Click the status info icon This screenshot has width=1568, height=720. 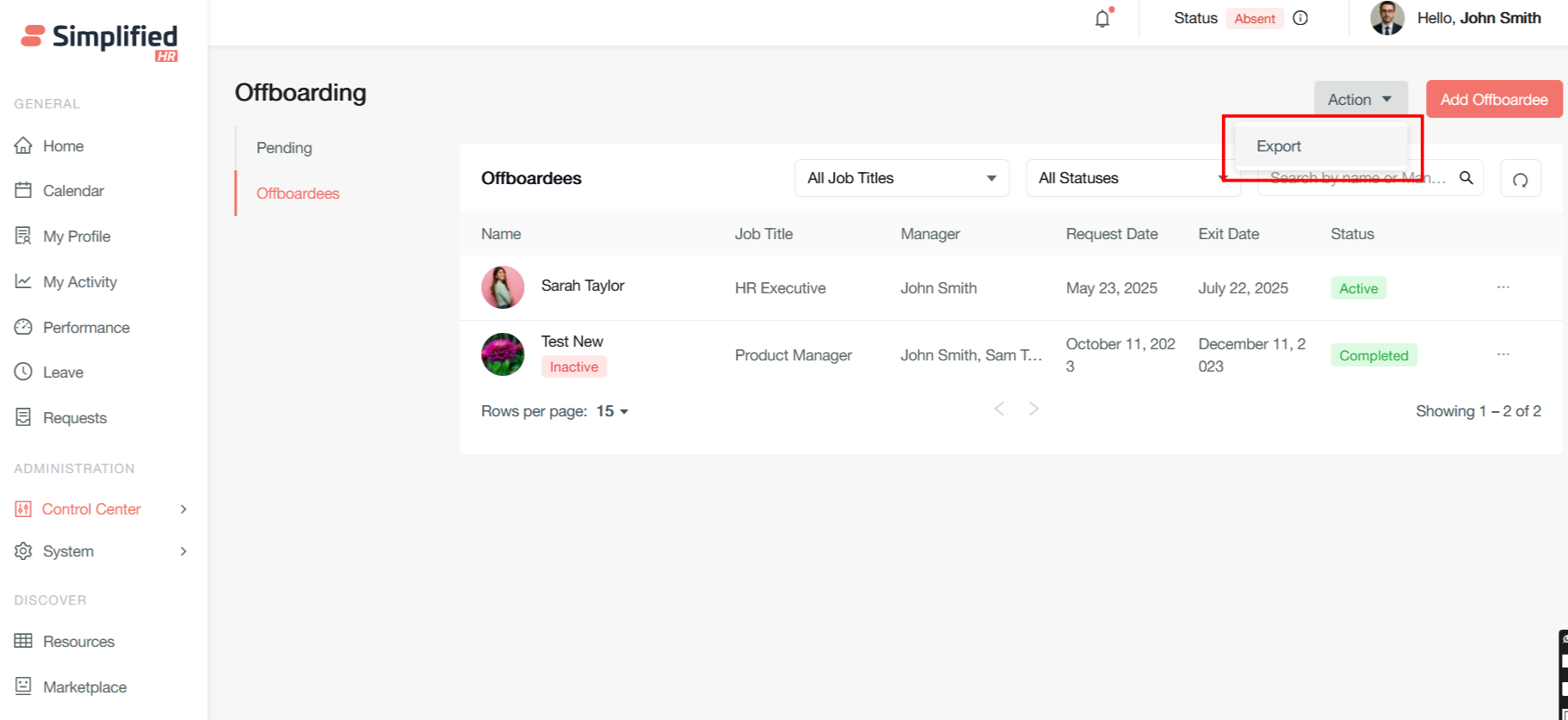coord(1300,18)
